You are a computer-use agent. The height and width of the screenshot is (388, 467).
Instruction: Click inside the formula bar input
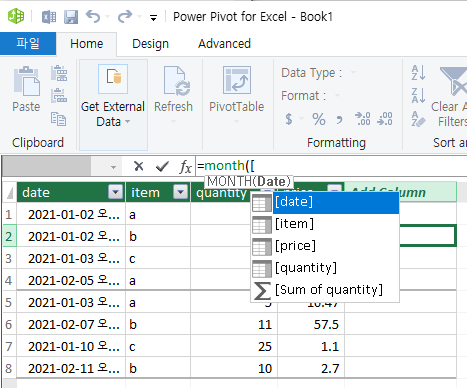[331, 166]
